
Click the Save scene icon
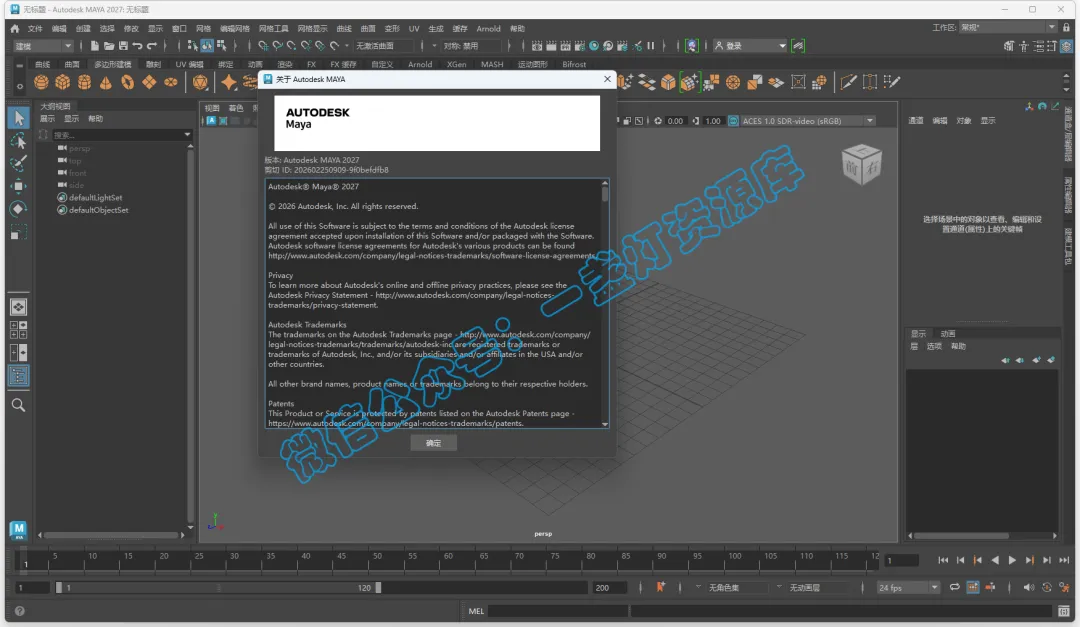pos(123,46)
